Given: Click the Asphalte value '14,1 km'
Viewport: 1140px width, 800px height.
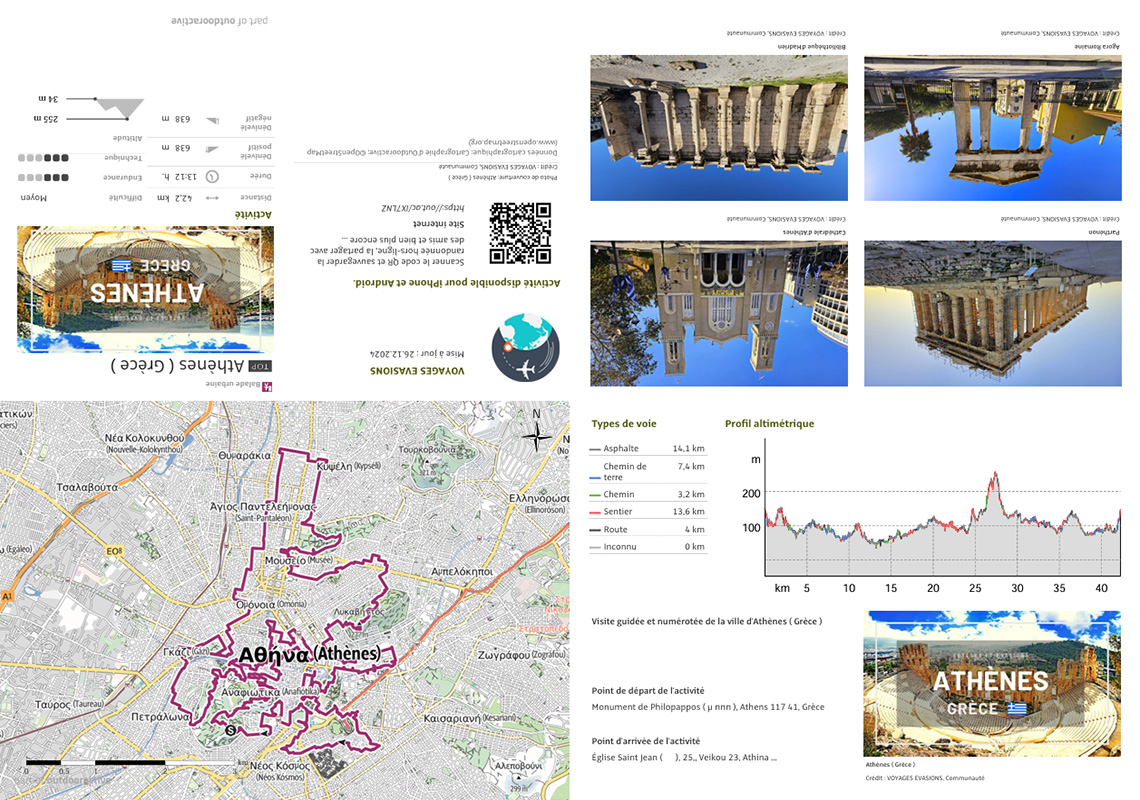Looking at the screenshot, I should coord(689,449).
